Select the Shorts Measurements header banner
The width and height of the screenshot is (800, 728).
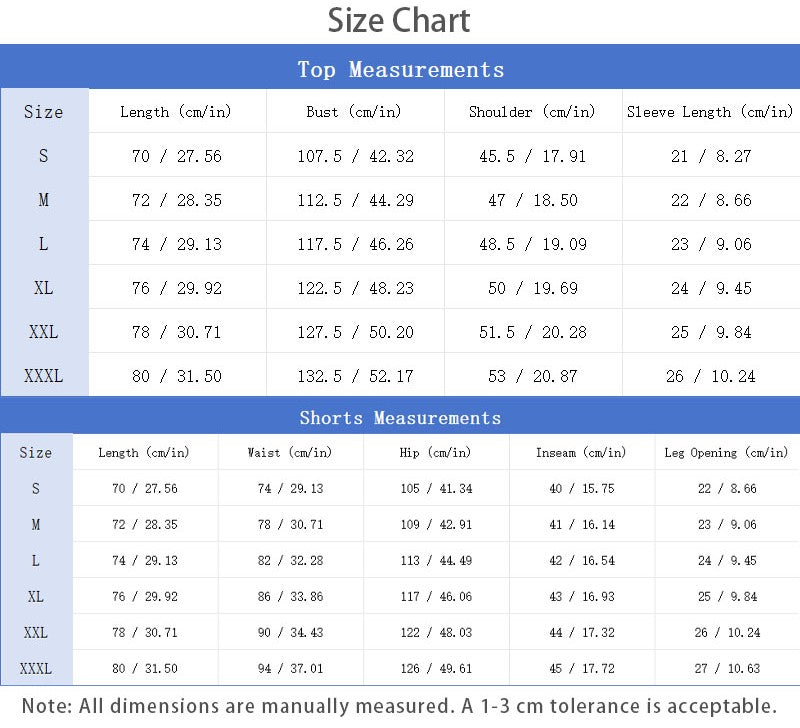click(400, 417)
